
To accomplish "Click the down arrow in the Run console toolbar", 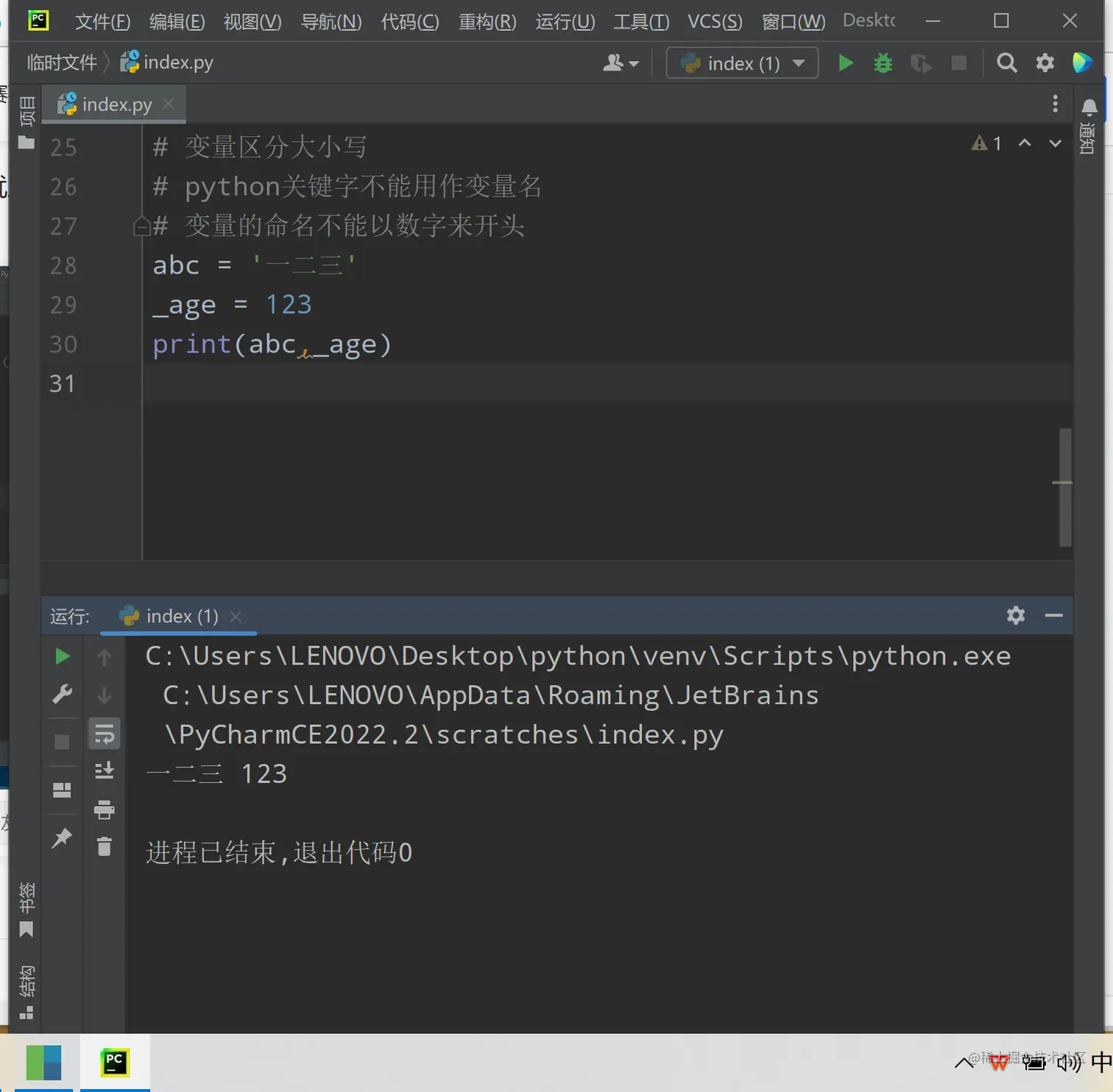I will click(x=105, y=695).
